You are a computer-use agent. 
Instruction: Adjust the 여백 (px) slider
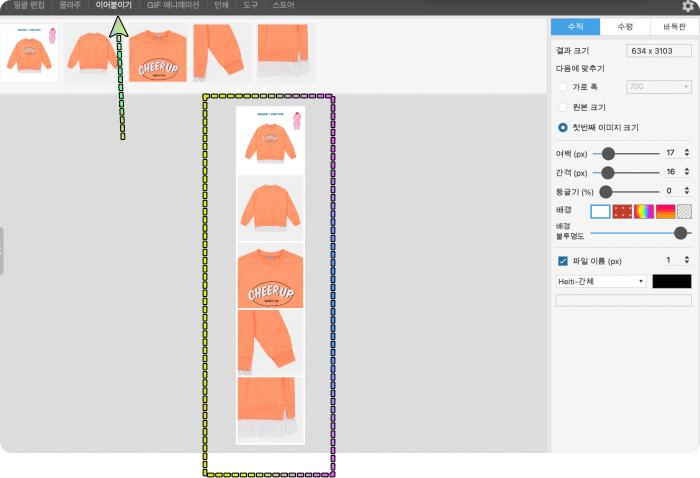pyautogui.click(x=626, y=154)
